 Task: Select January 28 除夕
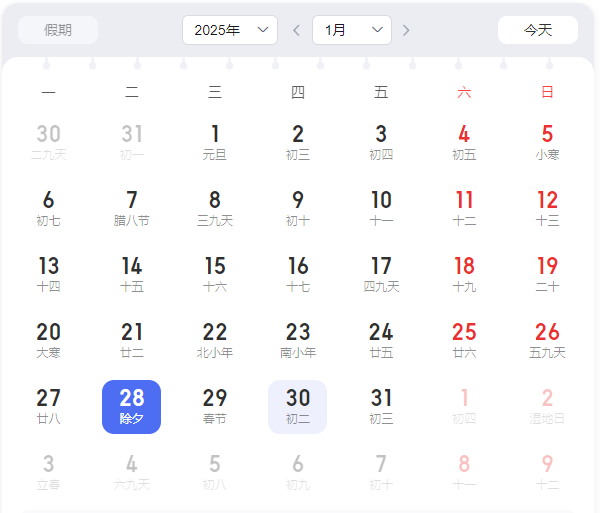pyautogui.click(x=132, y=407)
